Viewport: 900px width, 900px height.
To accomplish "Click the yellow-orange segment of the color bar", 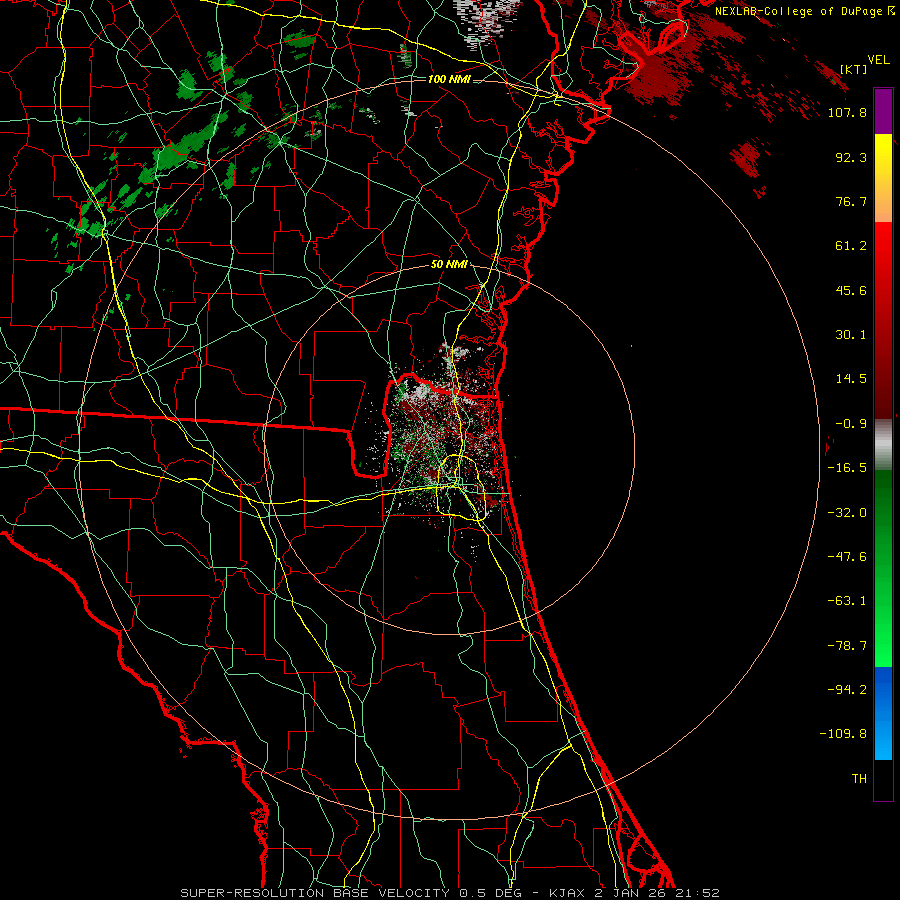I will coord(883,178).
